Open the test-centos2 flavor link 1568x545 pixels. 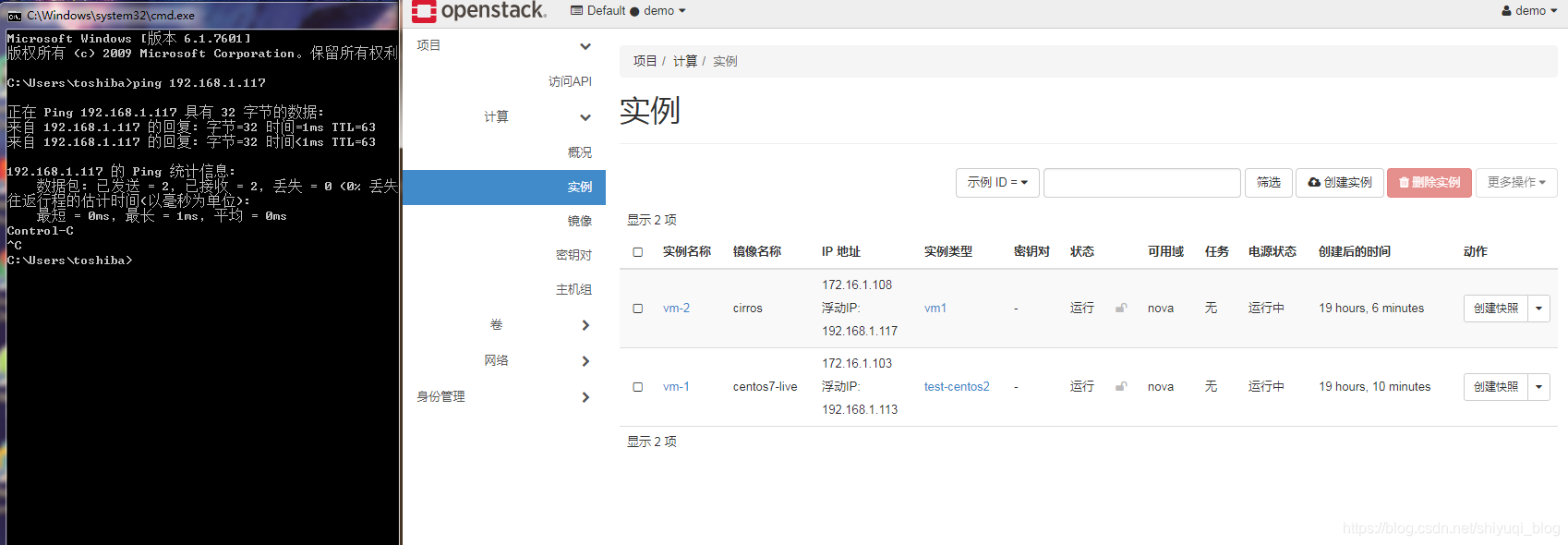coord(957,387)
